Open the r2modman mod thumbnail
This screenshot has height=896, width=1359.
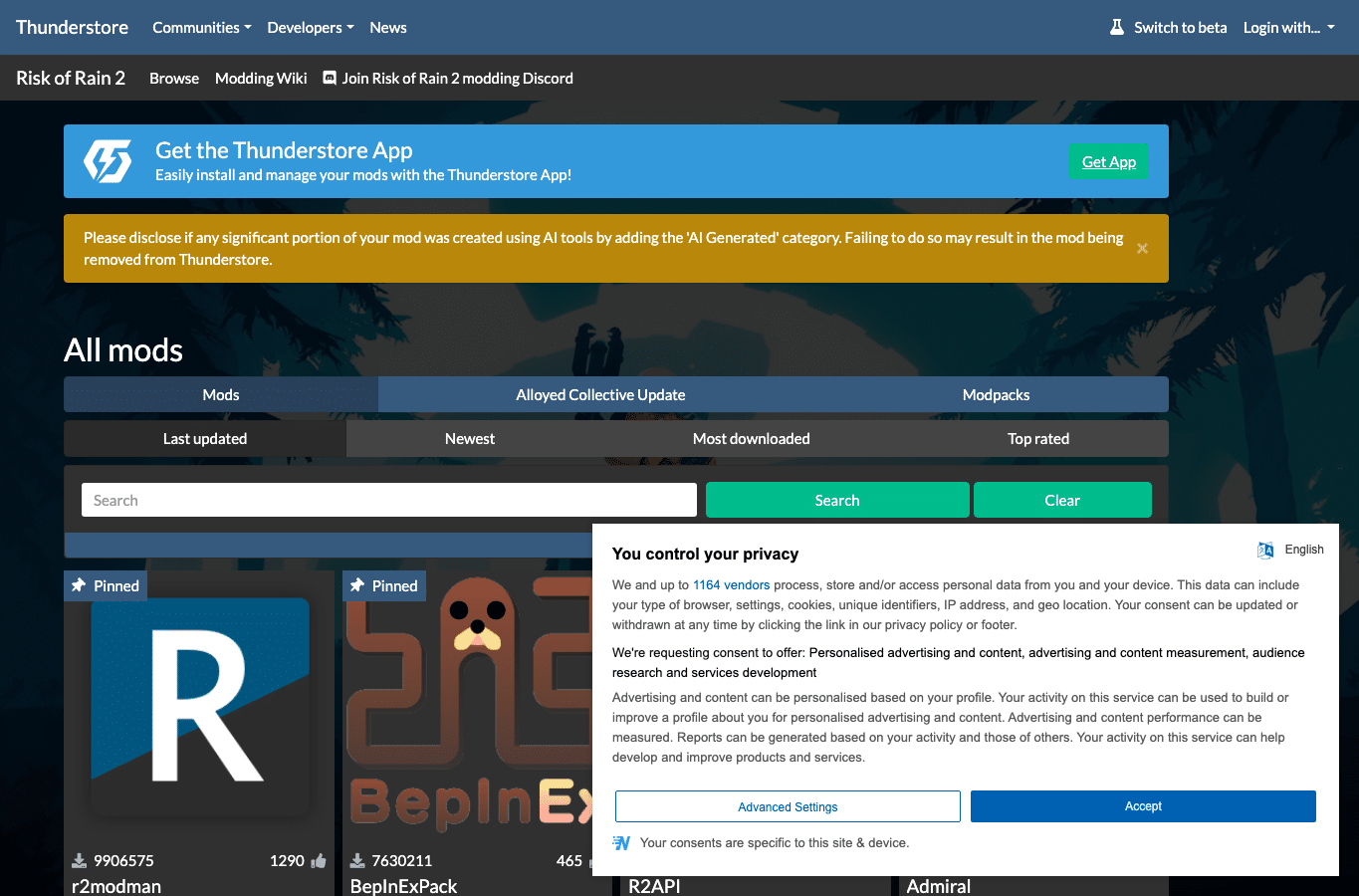coord(199,707)
